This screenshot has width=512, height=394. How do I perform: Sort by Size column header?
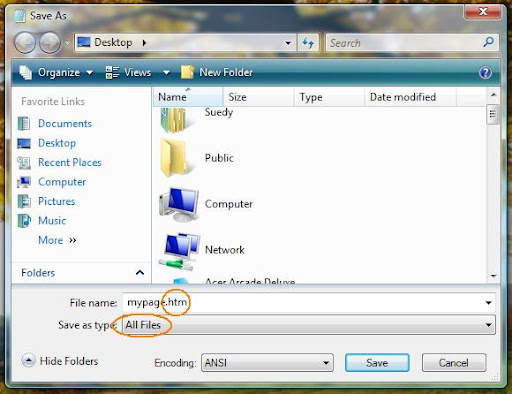pos(259,97)
